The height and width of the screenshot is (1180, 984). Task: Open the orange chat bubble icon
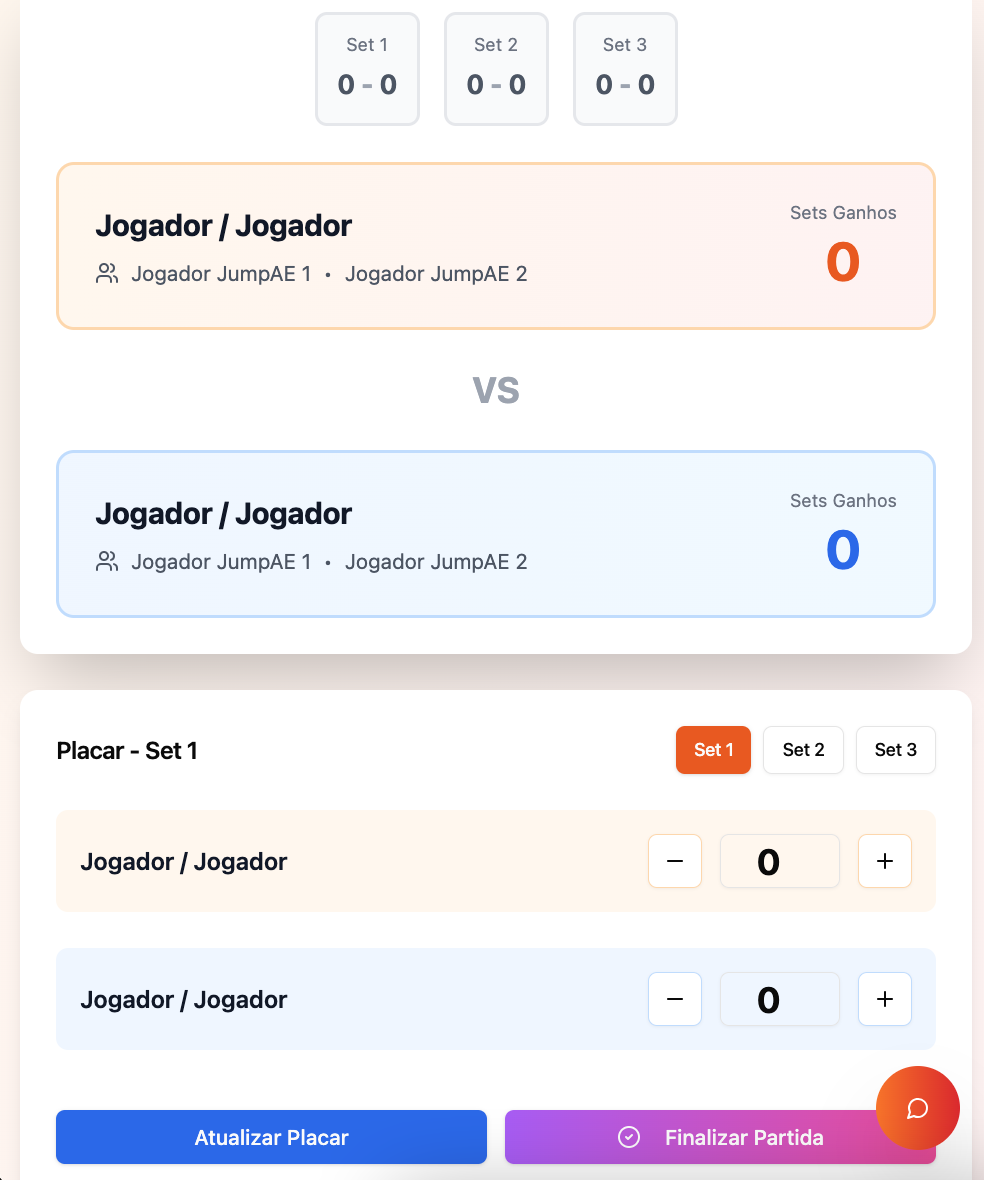(917, 1108)
